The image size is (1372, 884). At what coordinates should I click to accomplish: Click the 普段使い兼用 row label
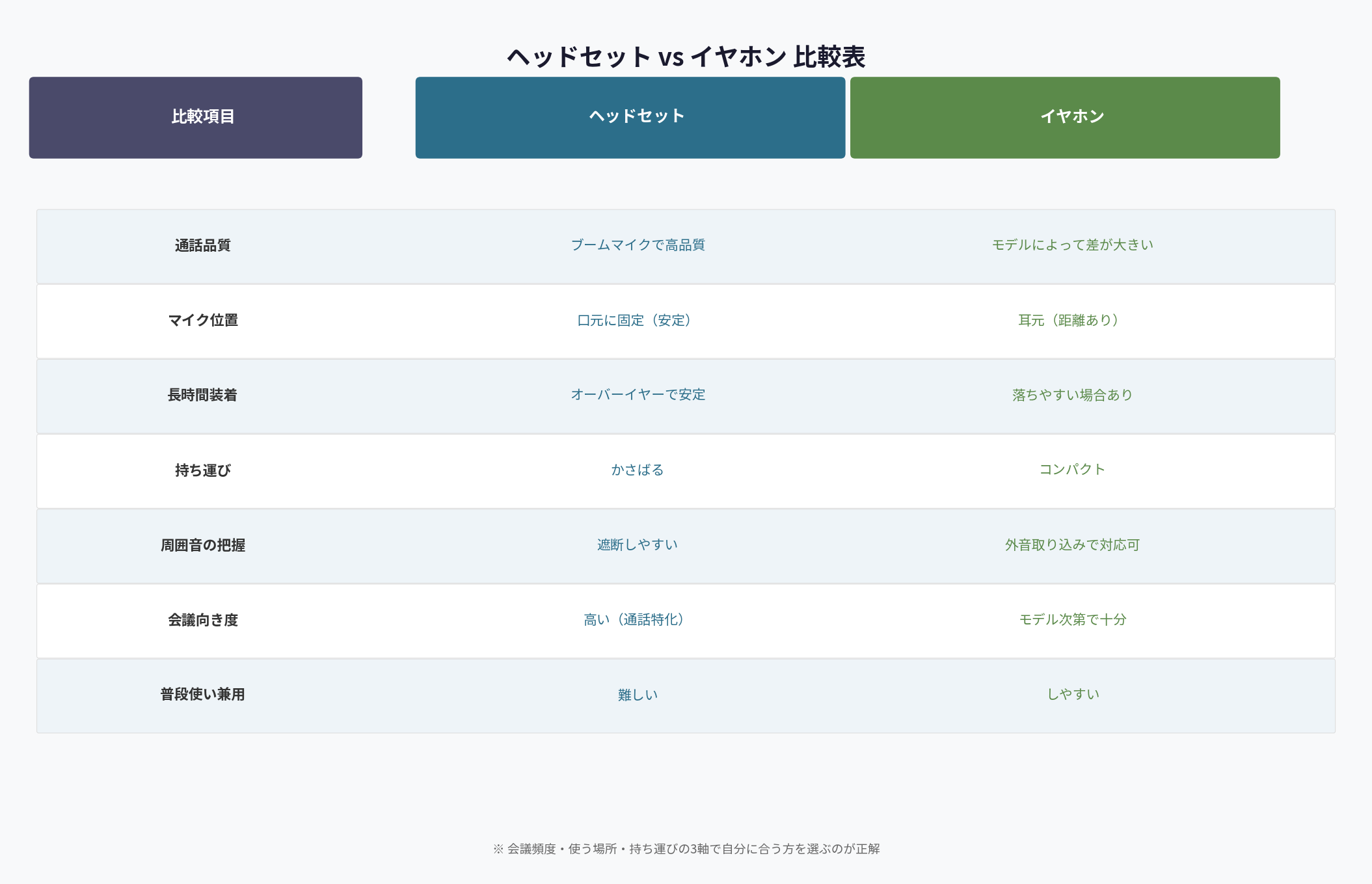202,695
